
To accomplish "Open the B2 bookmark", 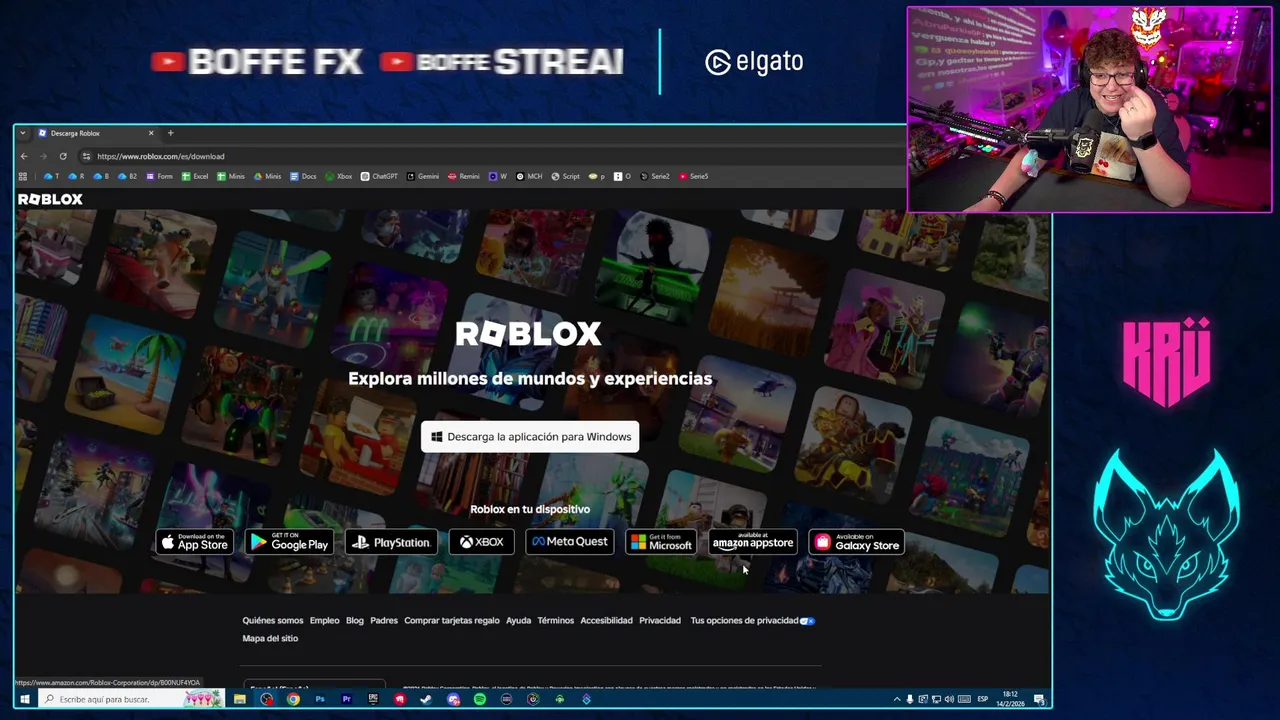I will point(127,176).
